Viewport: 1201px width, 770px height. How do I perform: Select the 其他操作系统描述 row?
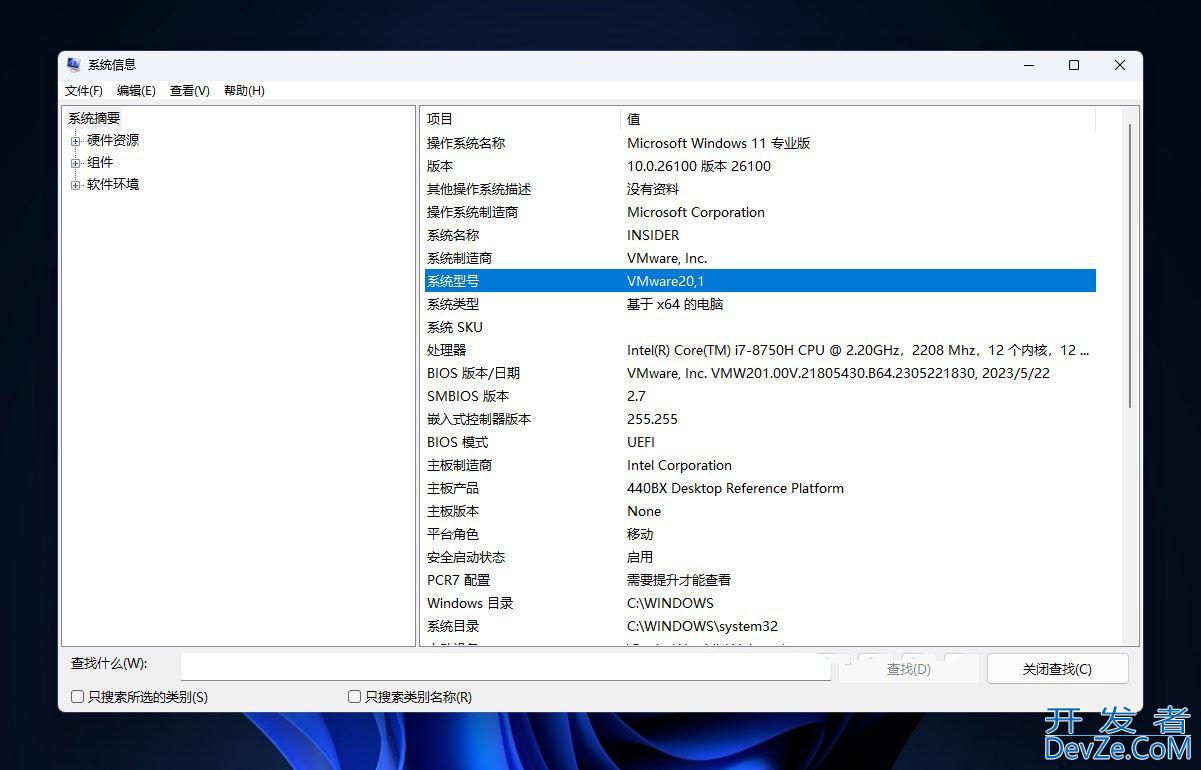759,189
